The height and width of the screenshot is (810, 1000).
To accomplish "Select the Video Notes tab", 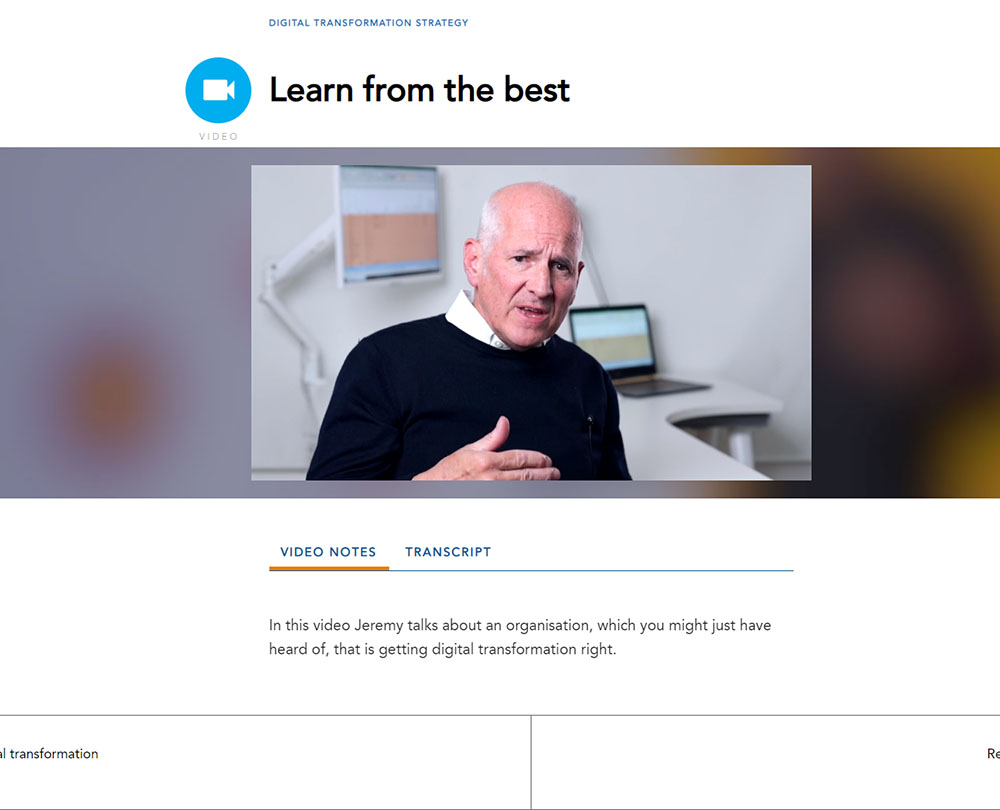I will tap(328, 552).
